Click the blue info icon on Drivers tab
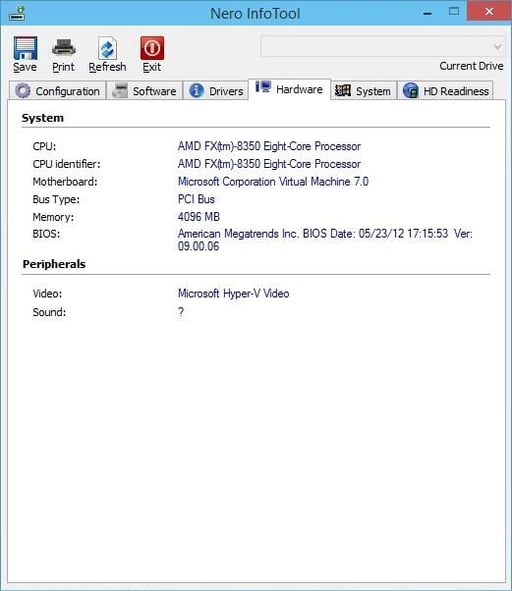Image resolution: width=512 pixels, height=591 pixels. click(196, 90)
